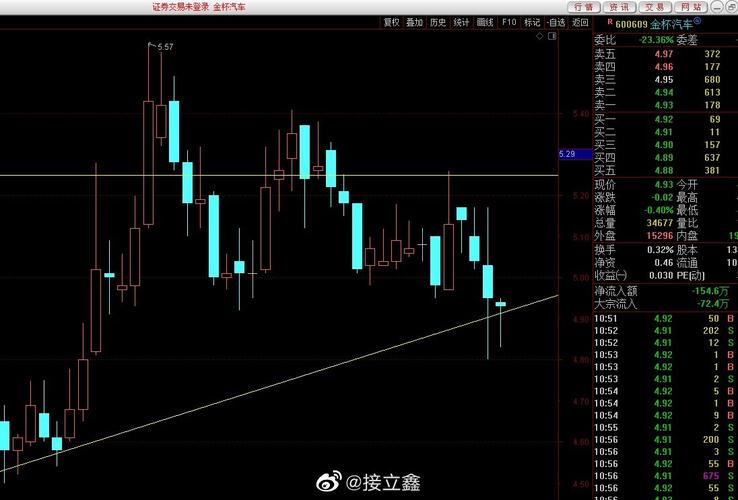The height and width of the screenshot is (500, 738).
Task: Open the 网站 website tab
Action: [690, 7]
